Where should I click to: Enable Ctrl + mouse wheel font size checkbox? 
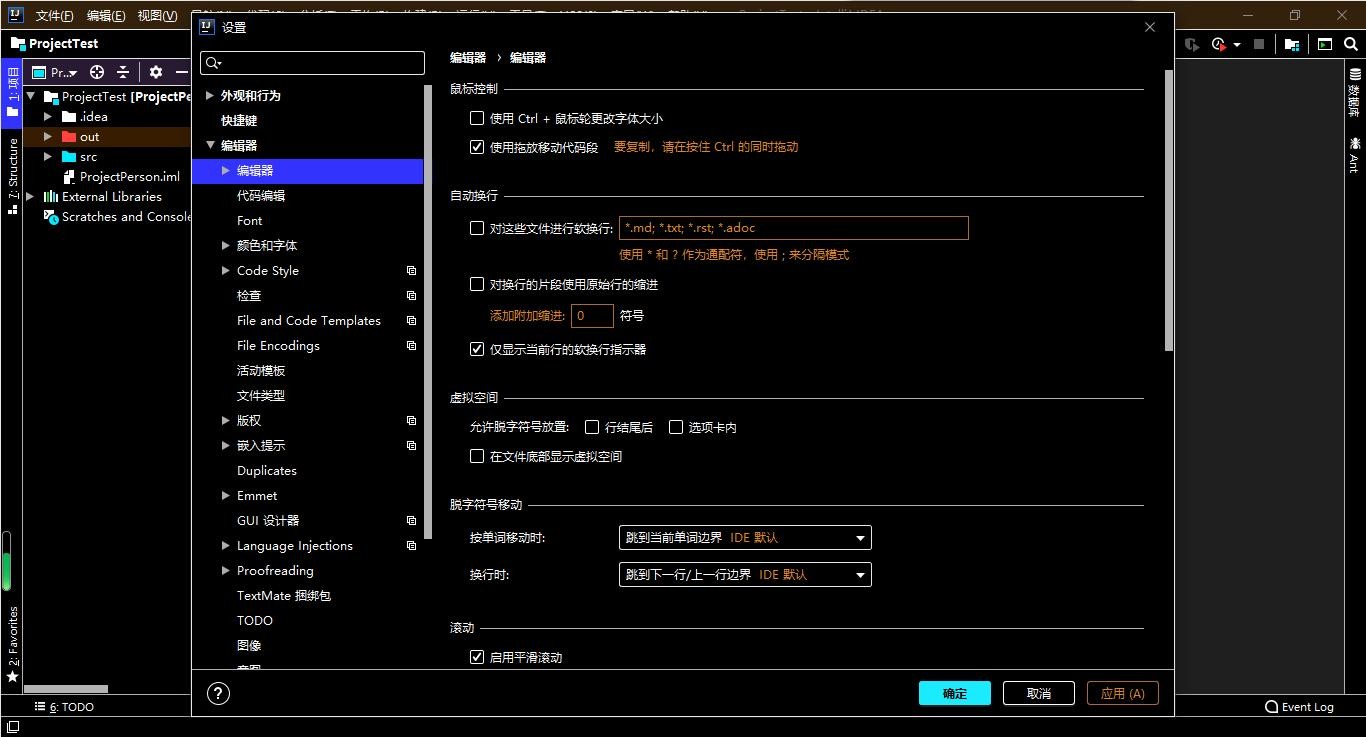[x=477, y=118]
